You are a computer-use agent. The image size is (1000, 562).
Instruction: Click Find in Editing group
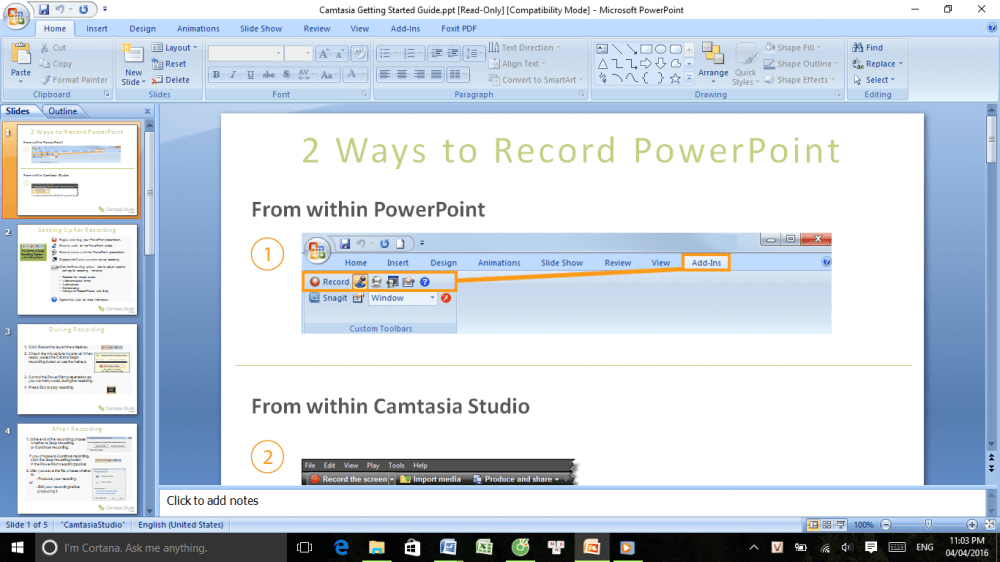pyautogui.click(x=868, y=47)
